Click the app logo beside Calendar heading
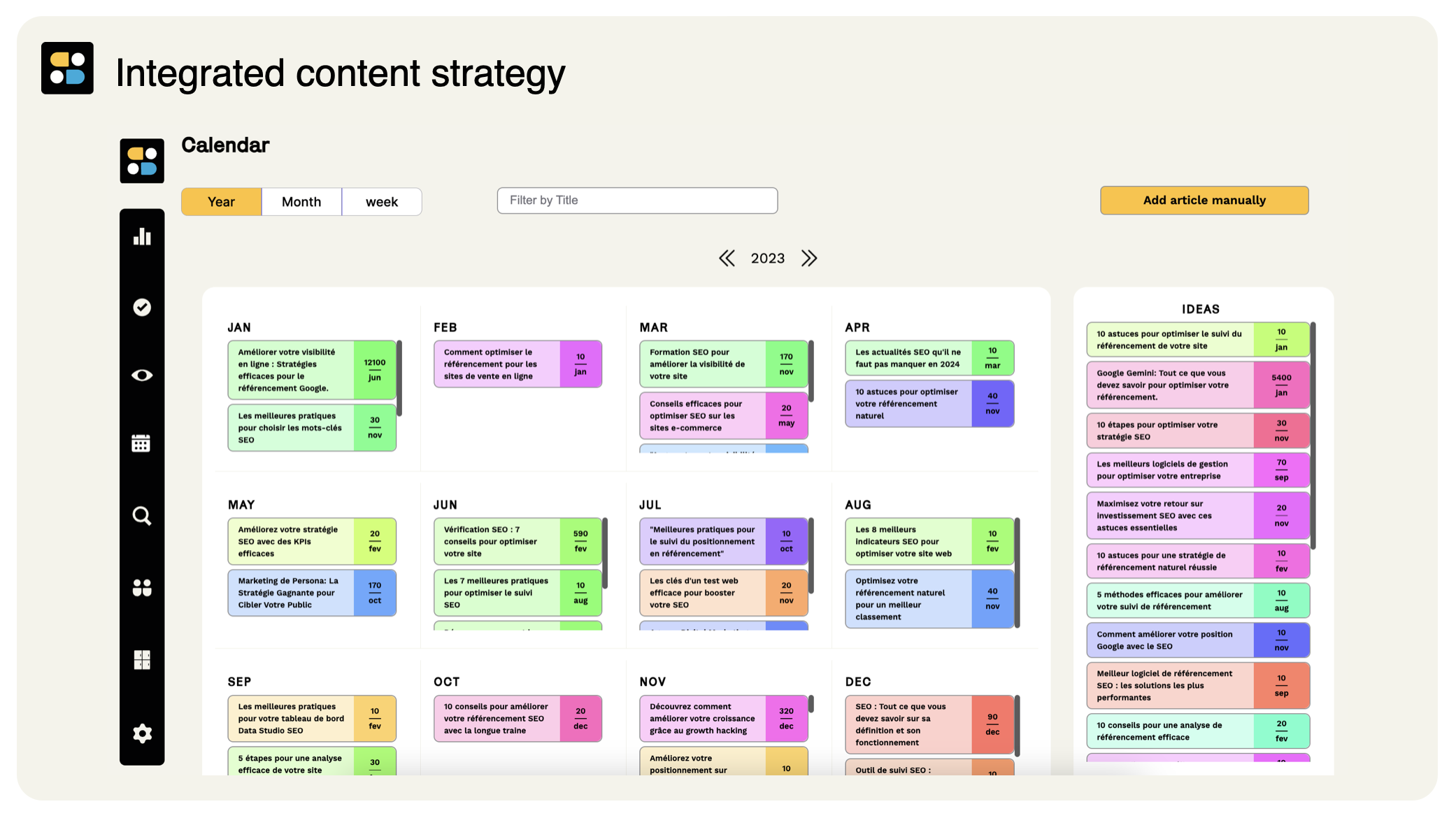The width and height of the screenshot is (1456, 818). click(x=142, y=161)
